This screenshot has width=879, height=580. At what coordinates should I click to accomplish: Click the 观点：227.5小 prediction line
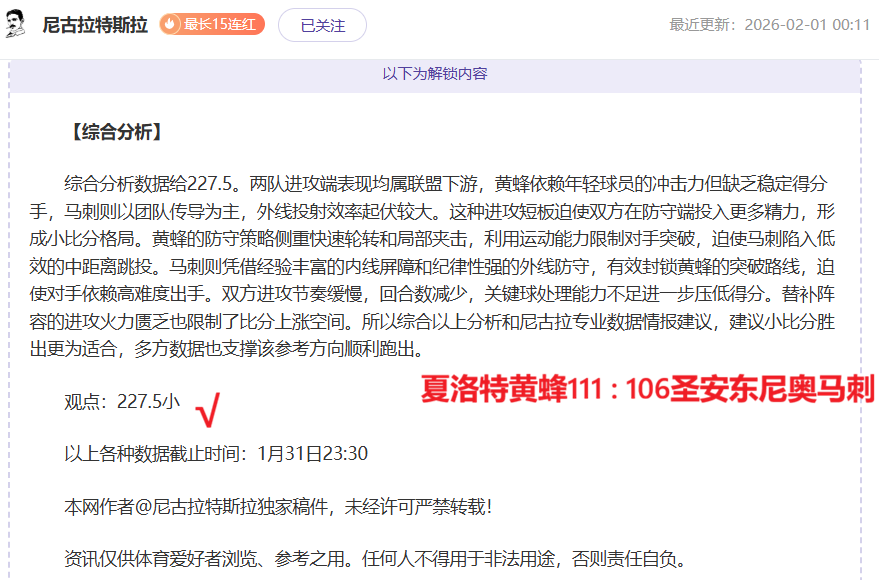(x=122, y=402)
